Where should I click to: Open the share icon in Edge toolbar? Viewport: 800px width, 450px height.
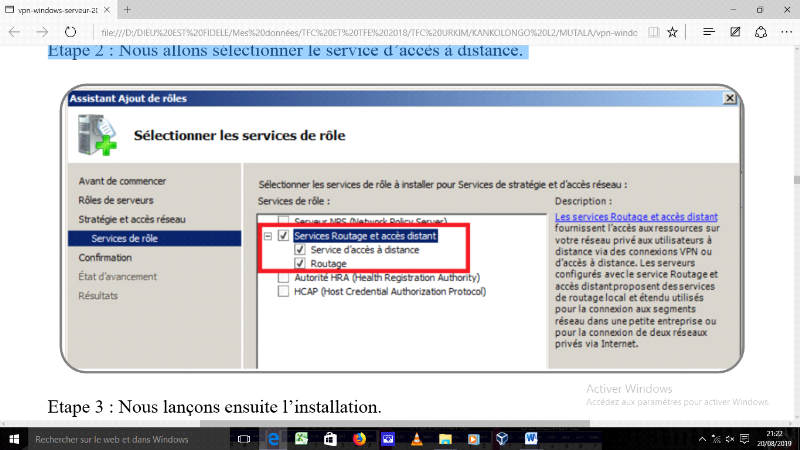[x=761, y=32]
